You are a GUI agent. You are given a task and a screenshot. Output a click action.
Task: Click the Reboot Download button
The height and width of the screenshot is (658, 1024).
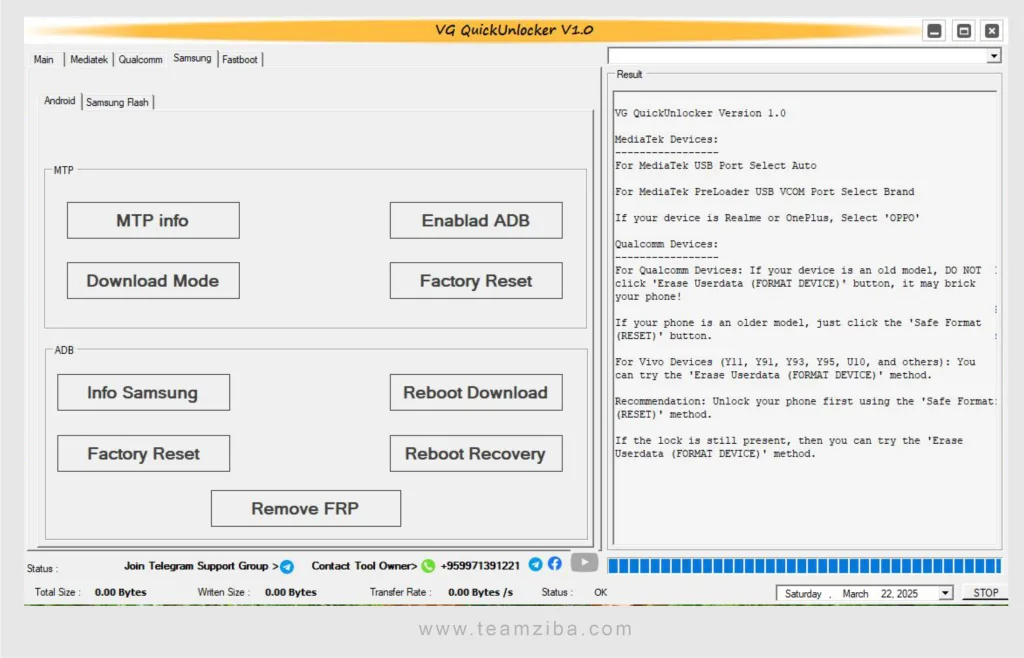point(476,392)
